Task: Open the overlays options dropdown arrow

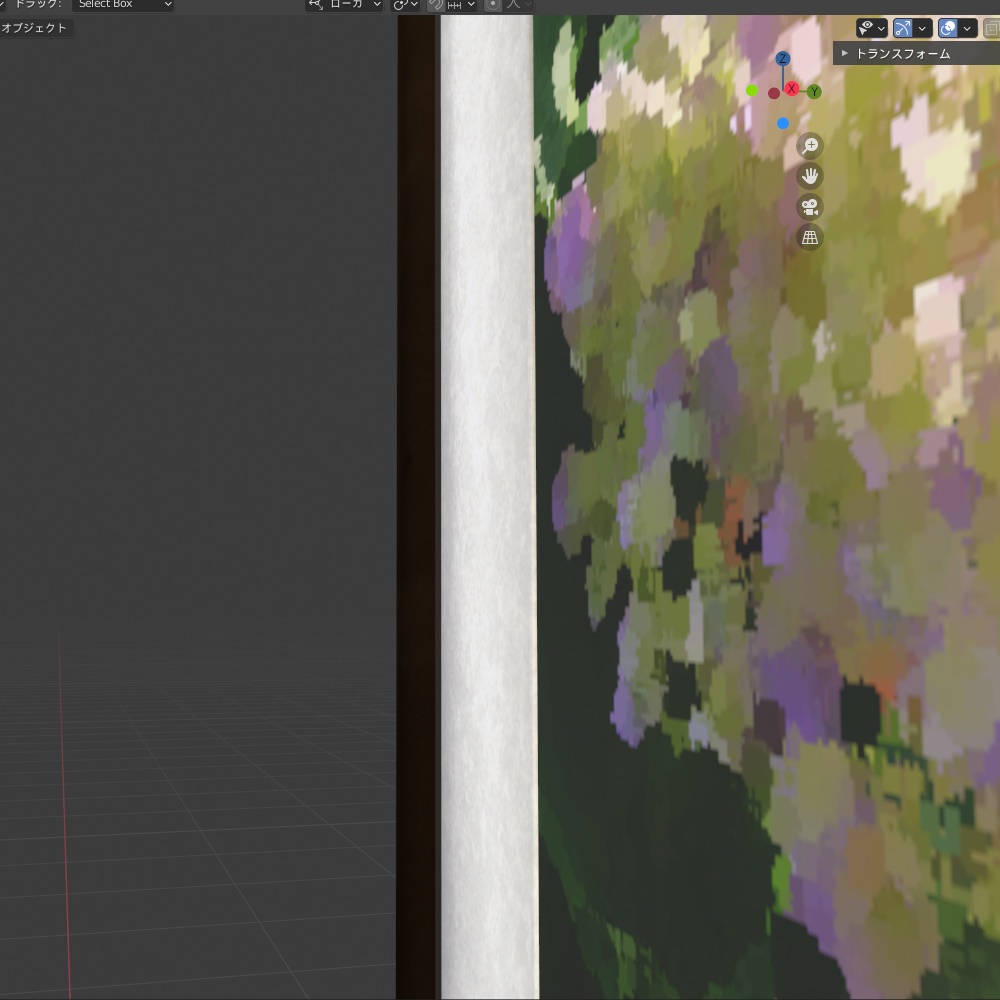Action: pos(967,28)
